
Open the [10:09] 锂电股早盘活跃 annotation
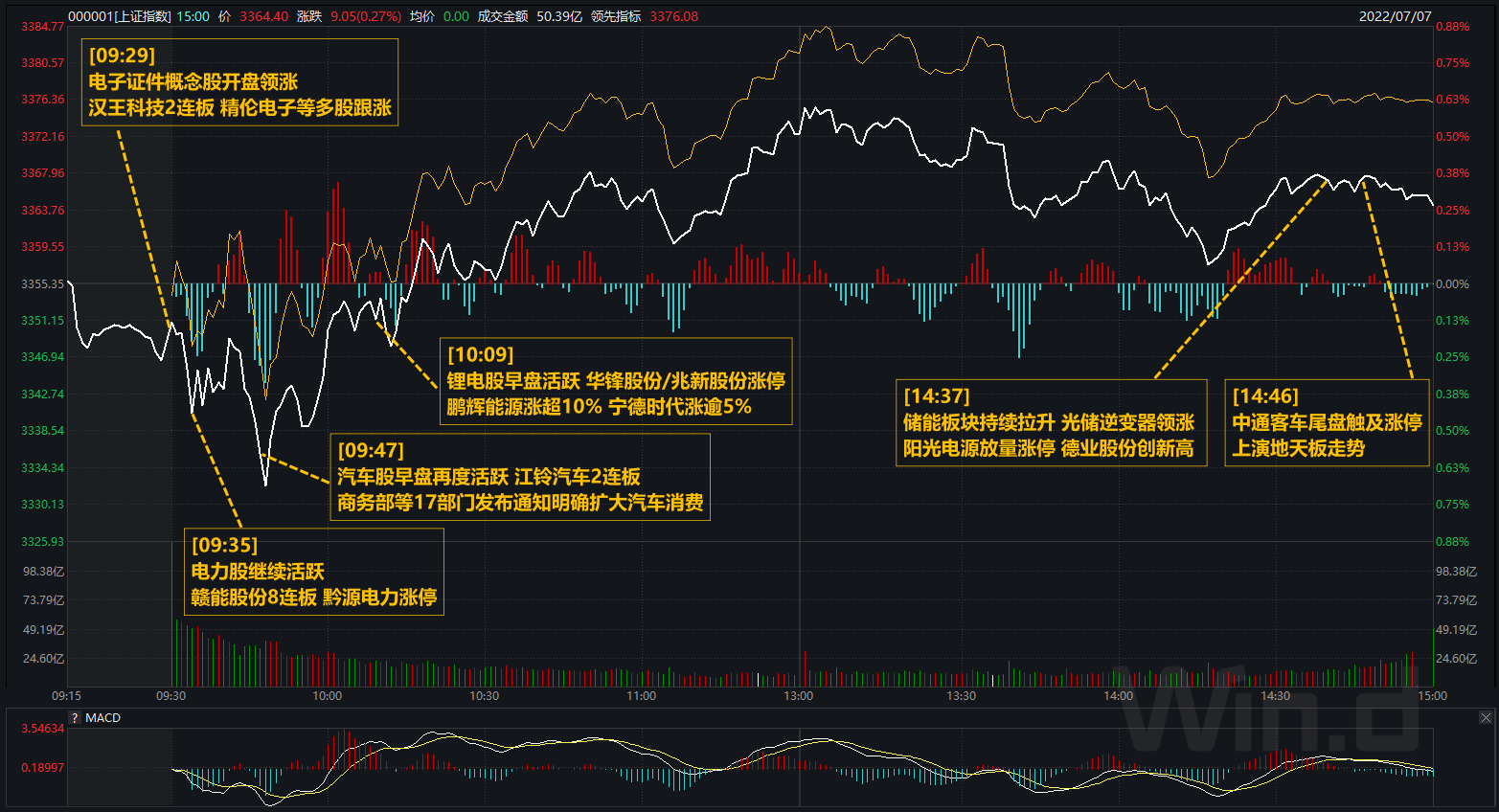616,381
